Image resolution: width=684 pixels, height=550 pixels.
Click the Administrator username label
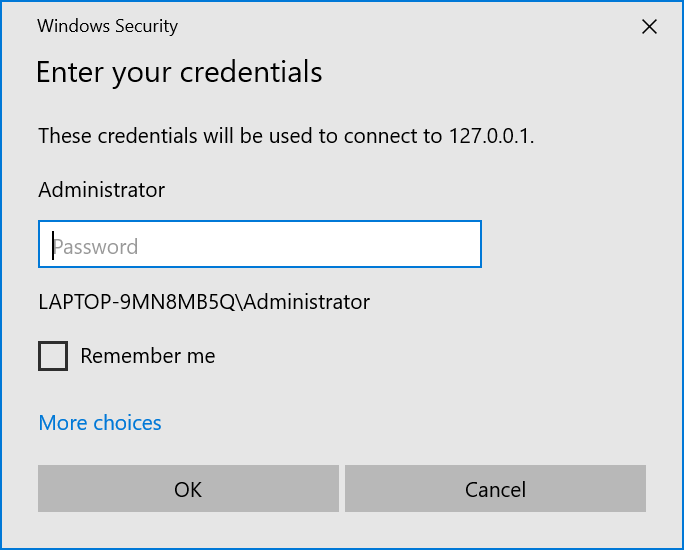(101, 189)
